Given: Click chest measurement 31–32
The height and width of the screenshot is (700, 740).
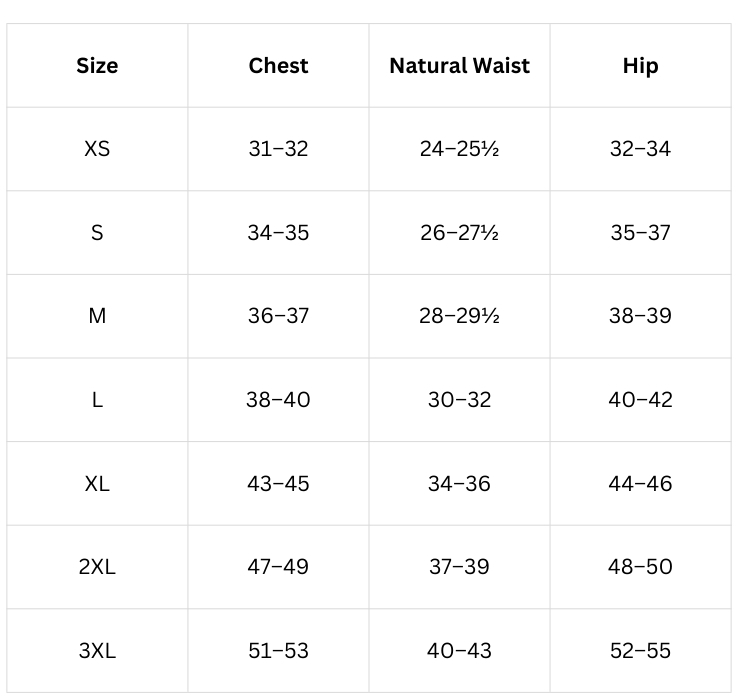Looking at the screenshot, I should (x=278, y=149).
